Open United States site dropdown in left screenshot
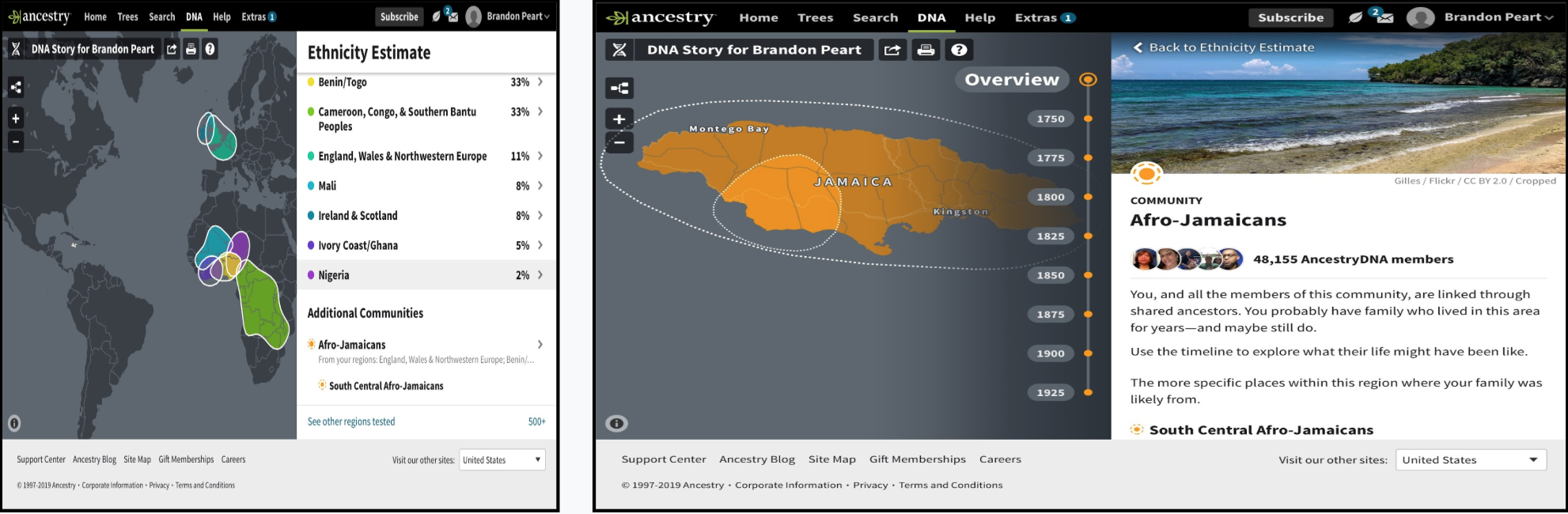Screen dimensions: 1568x514 [502, 460]
